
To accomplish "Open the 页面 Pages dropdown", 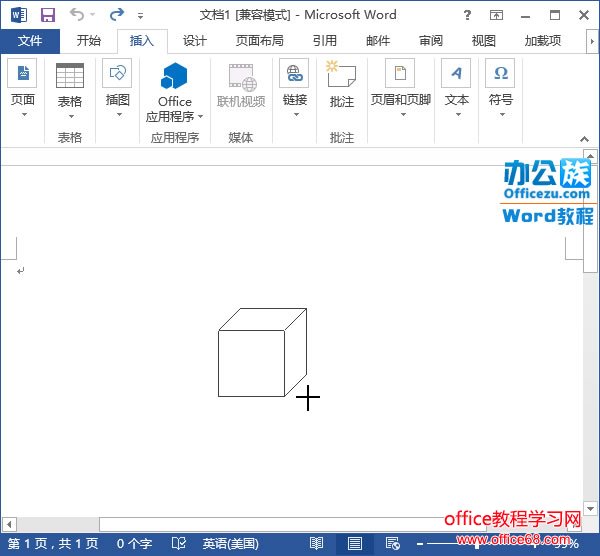I will coord(23,89).
